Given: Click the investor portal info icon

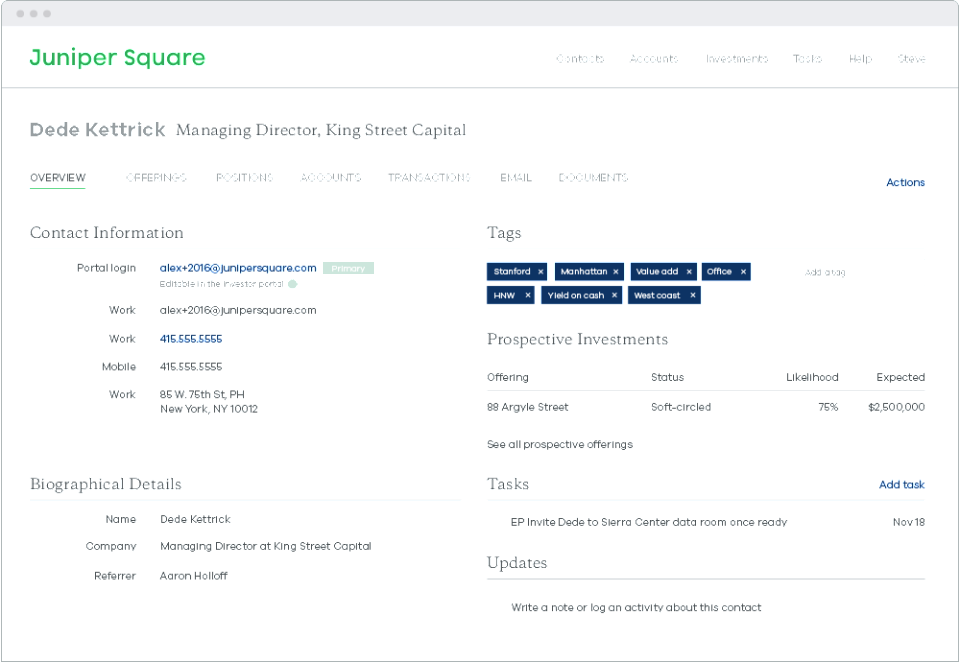Looking at the screenshot, I should coord(293,284).
